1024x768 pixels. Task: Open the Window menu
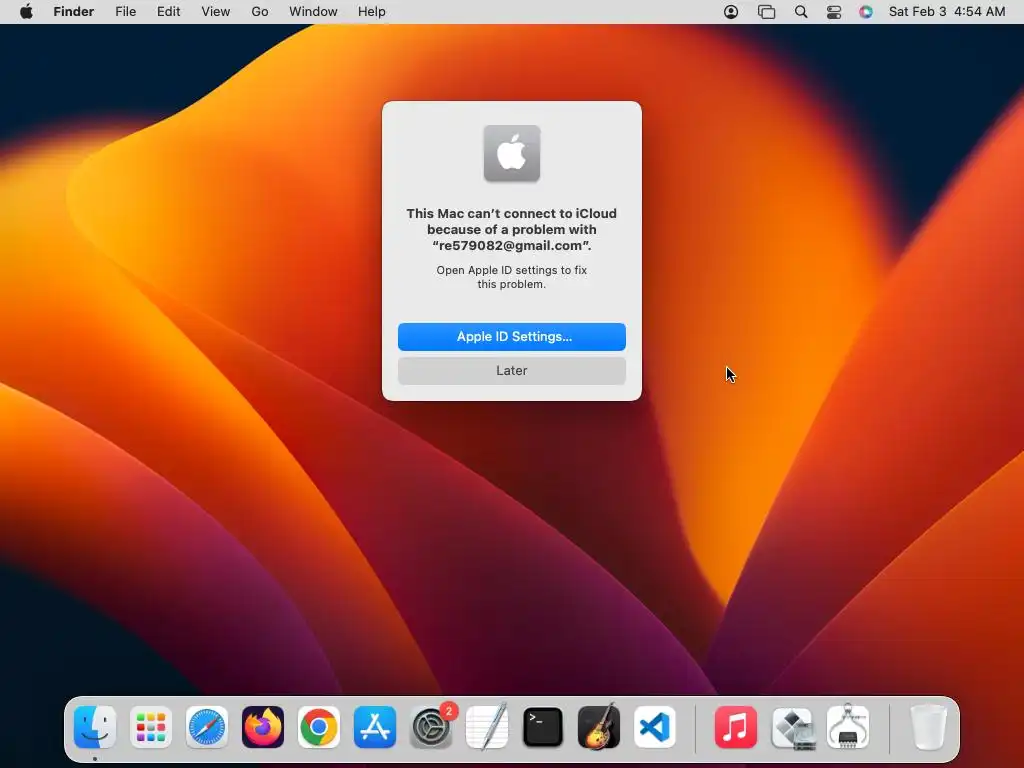313,12
